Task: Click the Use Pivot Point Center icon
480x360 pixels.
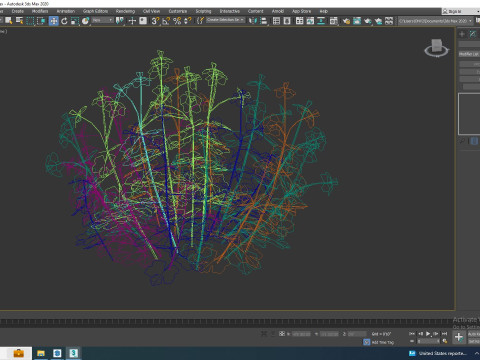Action: pos(119,21)
